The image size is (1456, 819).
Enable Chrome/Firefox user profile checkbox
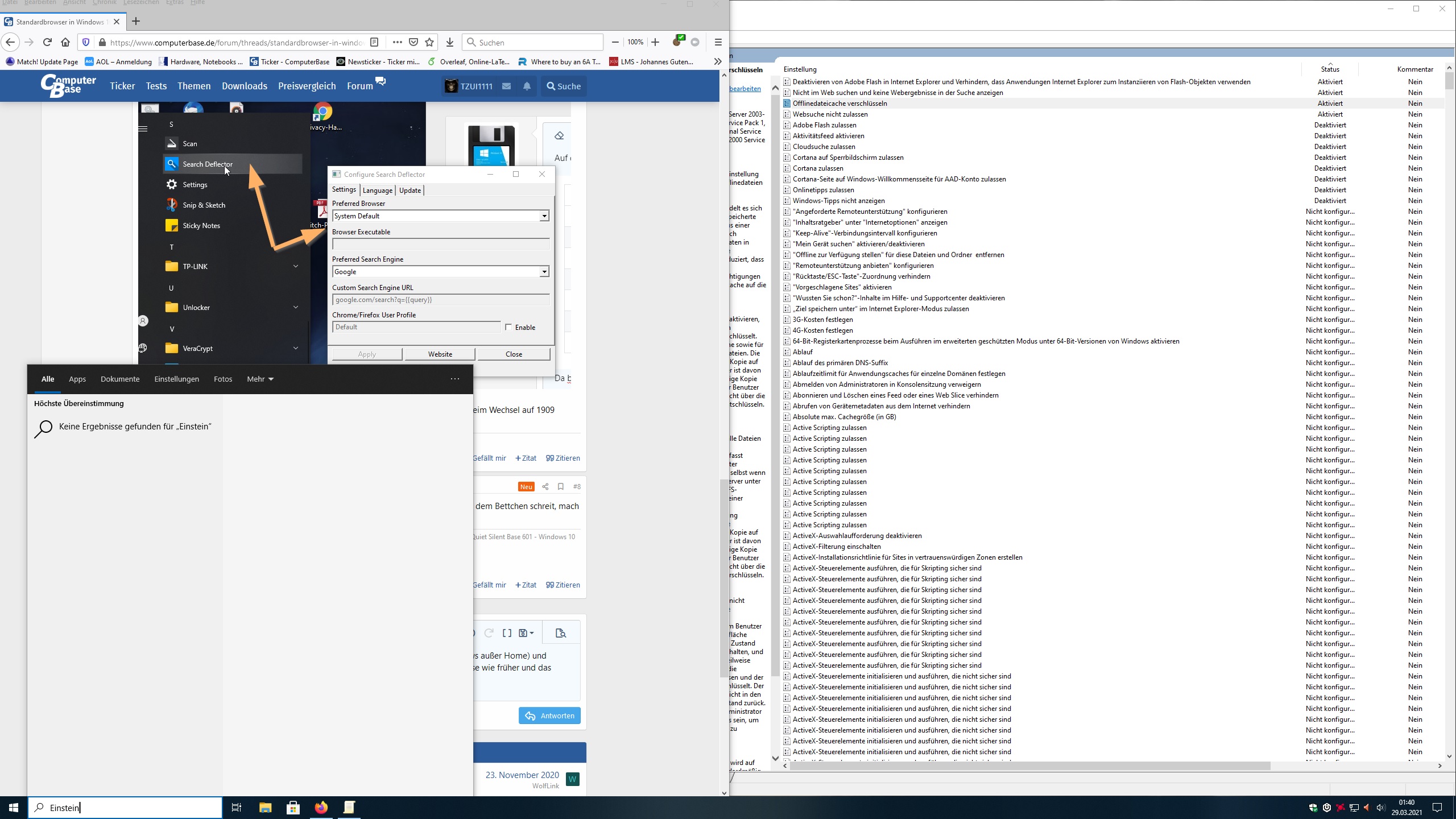(508, 327)
